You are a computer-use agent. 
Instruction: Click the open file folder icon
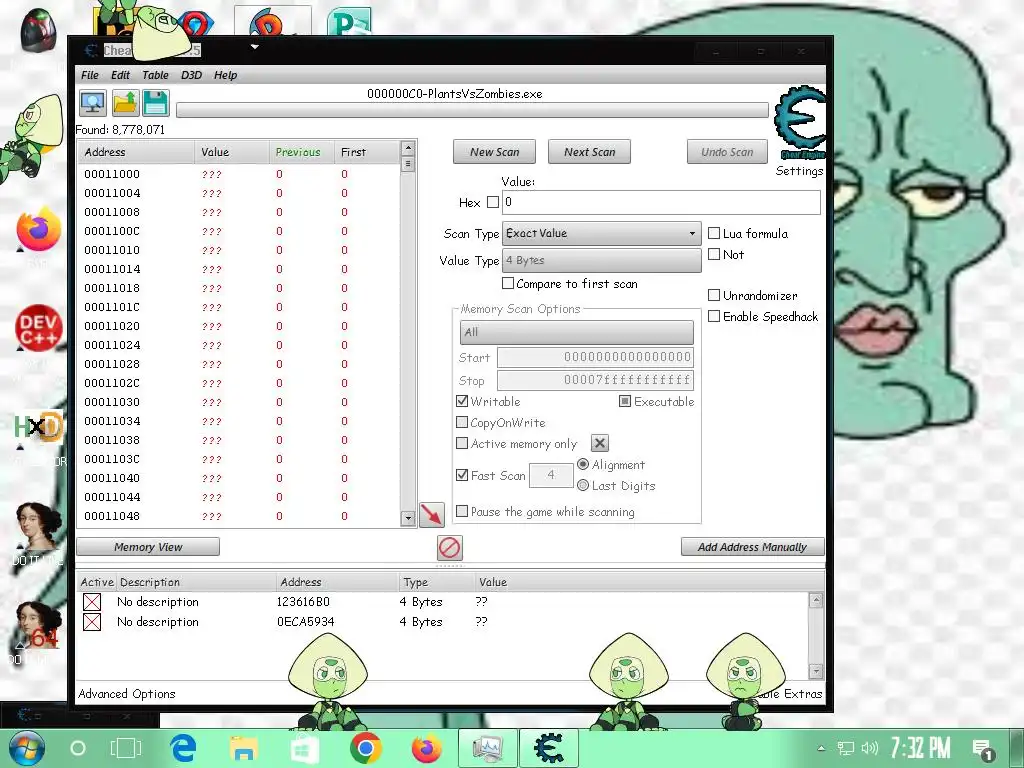pyautogui.click(x=125, y=103)
